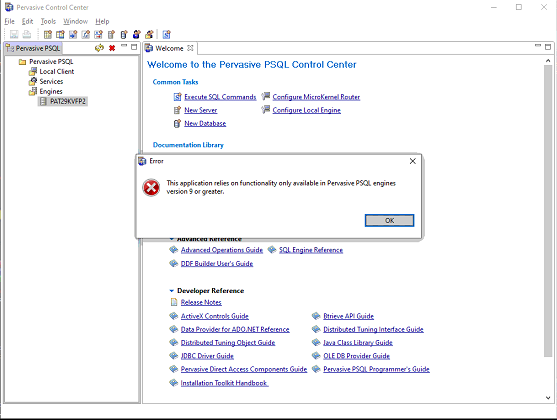Image resolution: width=557 pixels, height=420 pixels.
Task: Click the red error icon in dialog
Action: click(x=151, y=187)
